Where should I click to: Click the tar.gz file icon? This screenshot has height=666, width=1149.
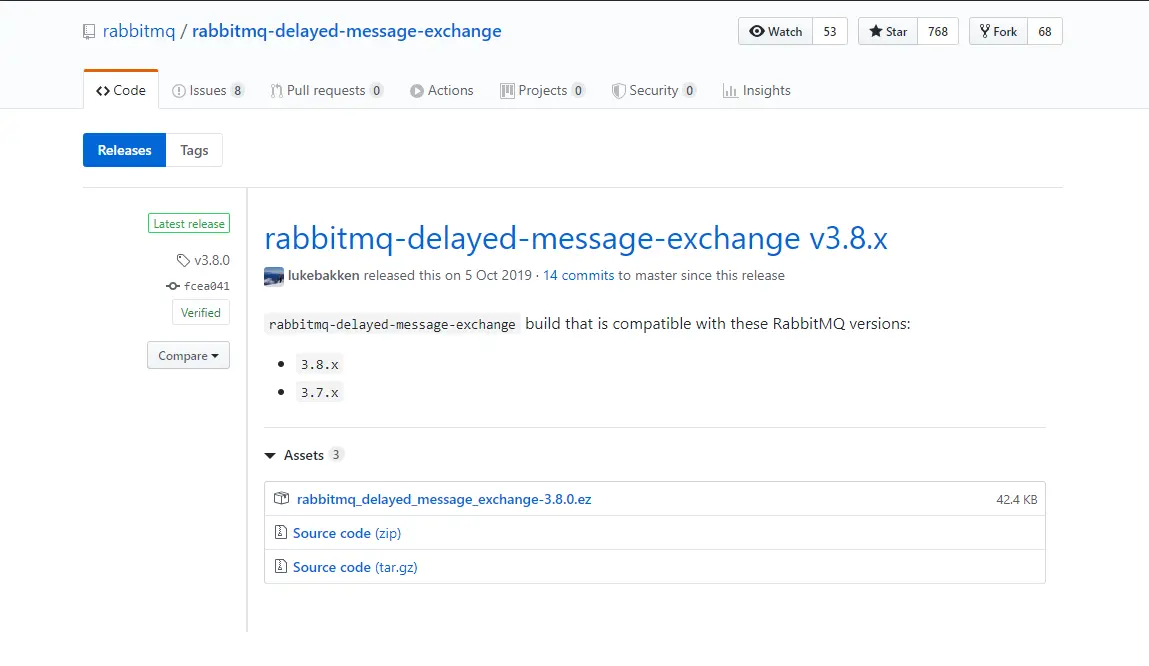coord(281,566)
